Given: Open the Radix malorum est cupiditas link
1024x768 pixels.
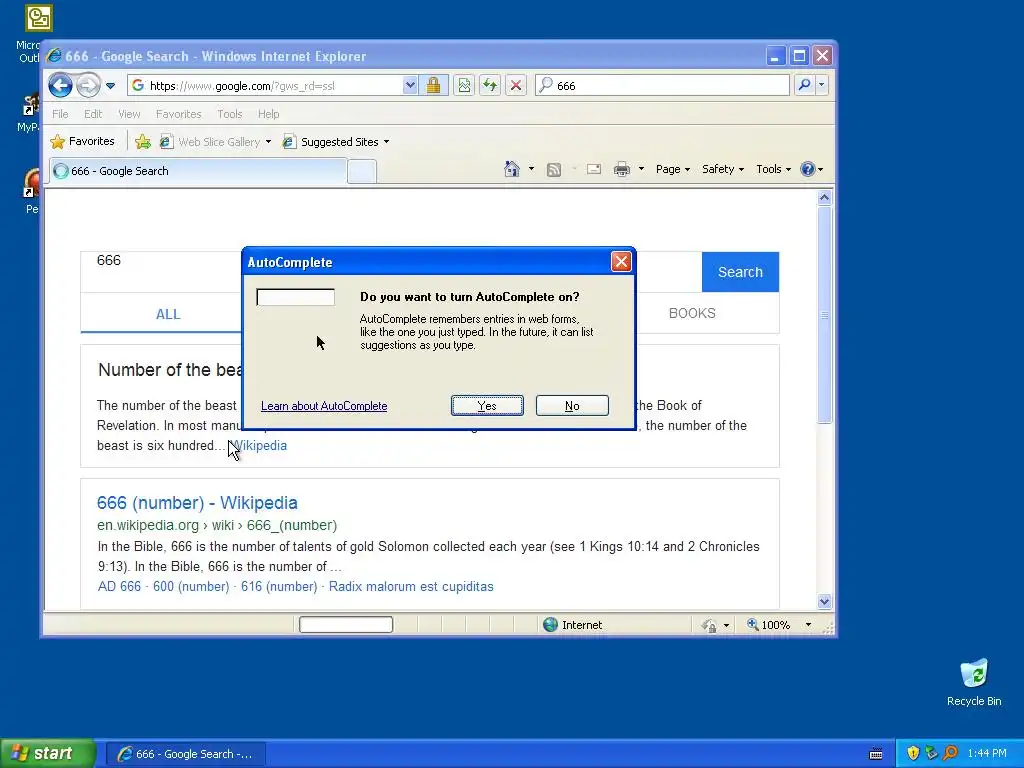Looking at the screenshot, I should point(411,586).
